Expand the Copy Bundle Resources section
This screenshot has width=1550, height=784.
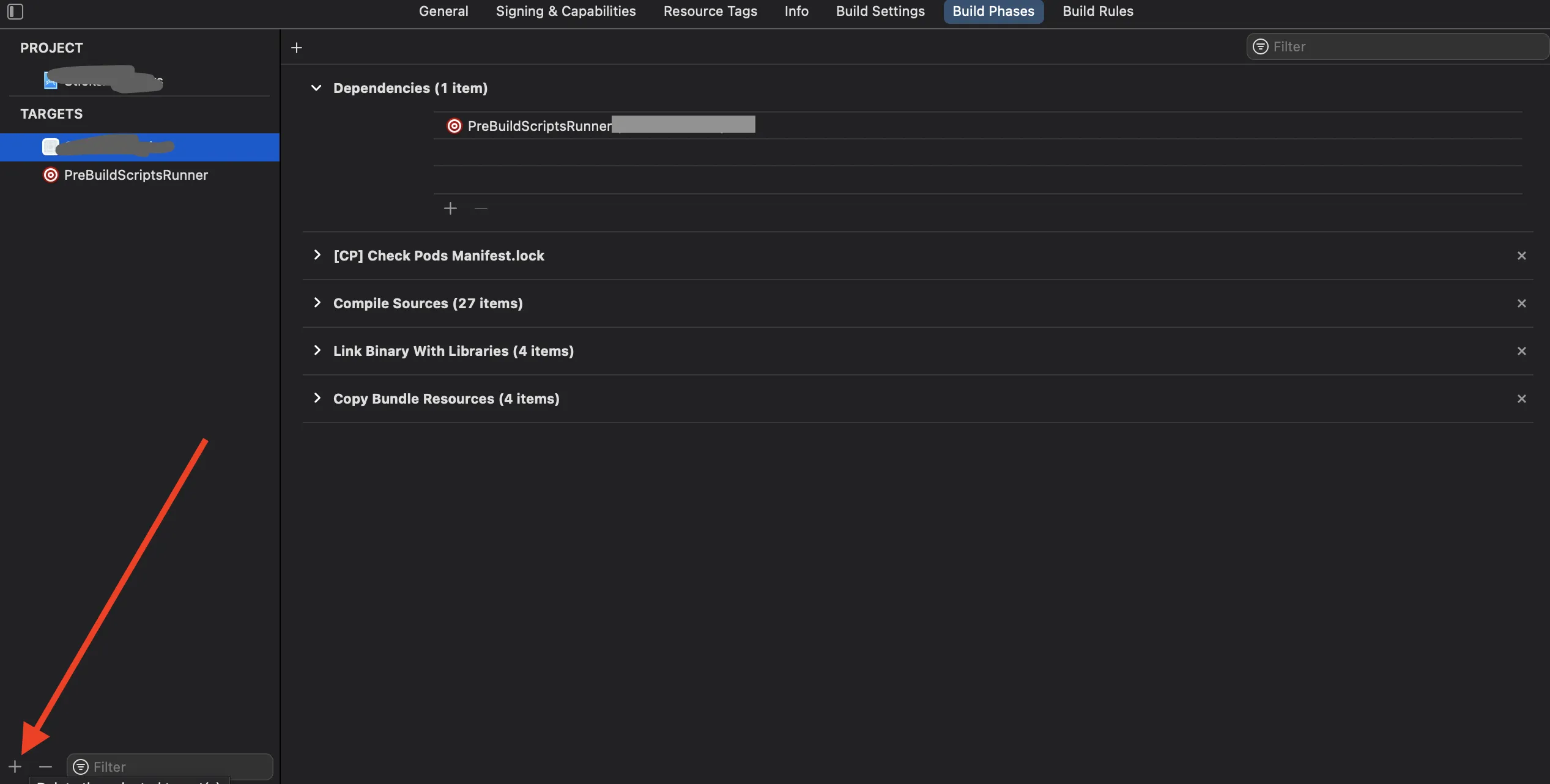(317, 398)
